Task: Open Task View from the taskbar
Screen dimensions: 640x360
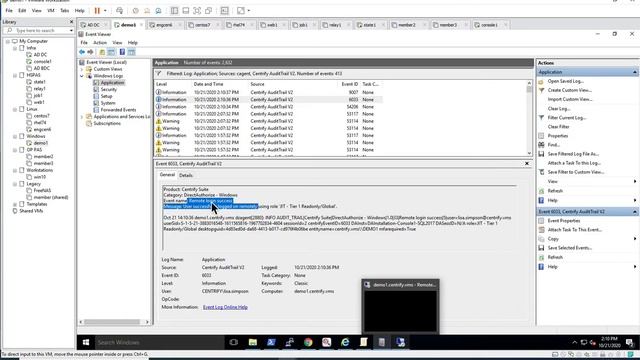Action: [x=233, y=342]
